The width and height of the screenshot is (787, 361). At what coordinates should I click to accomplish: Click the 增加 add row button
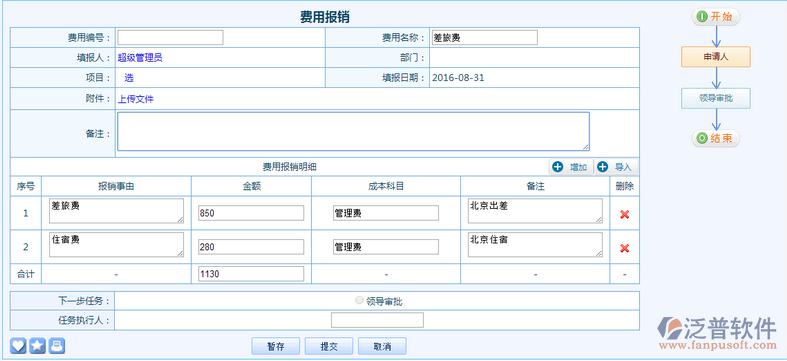pyautogui.click(x=571, y=167)
